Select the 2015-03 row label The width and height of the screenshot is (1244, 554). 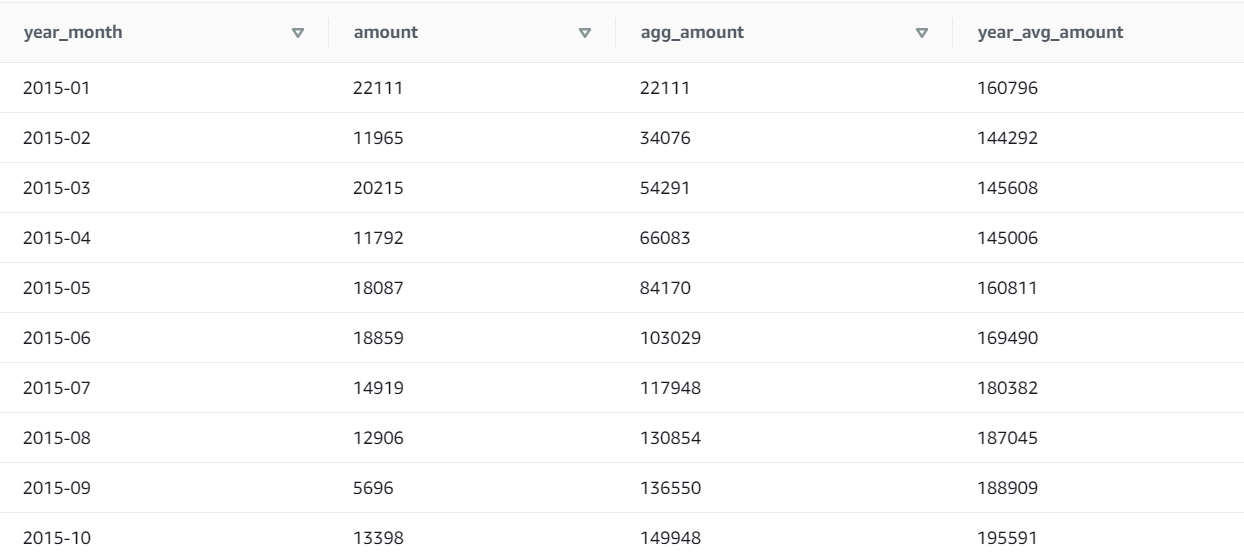57,188
